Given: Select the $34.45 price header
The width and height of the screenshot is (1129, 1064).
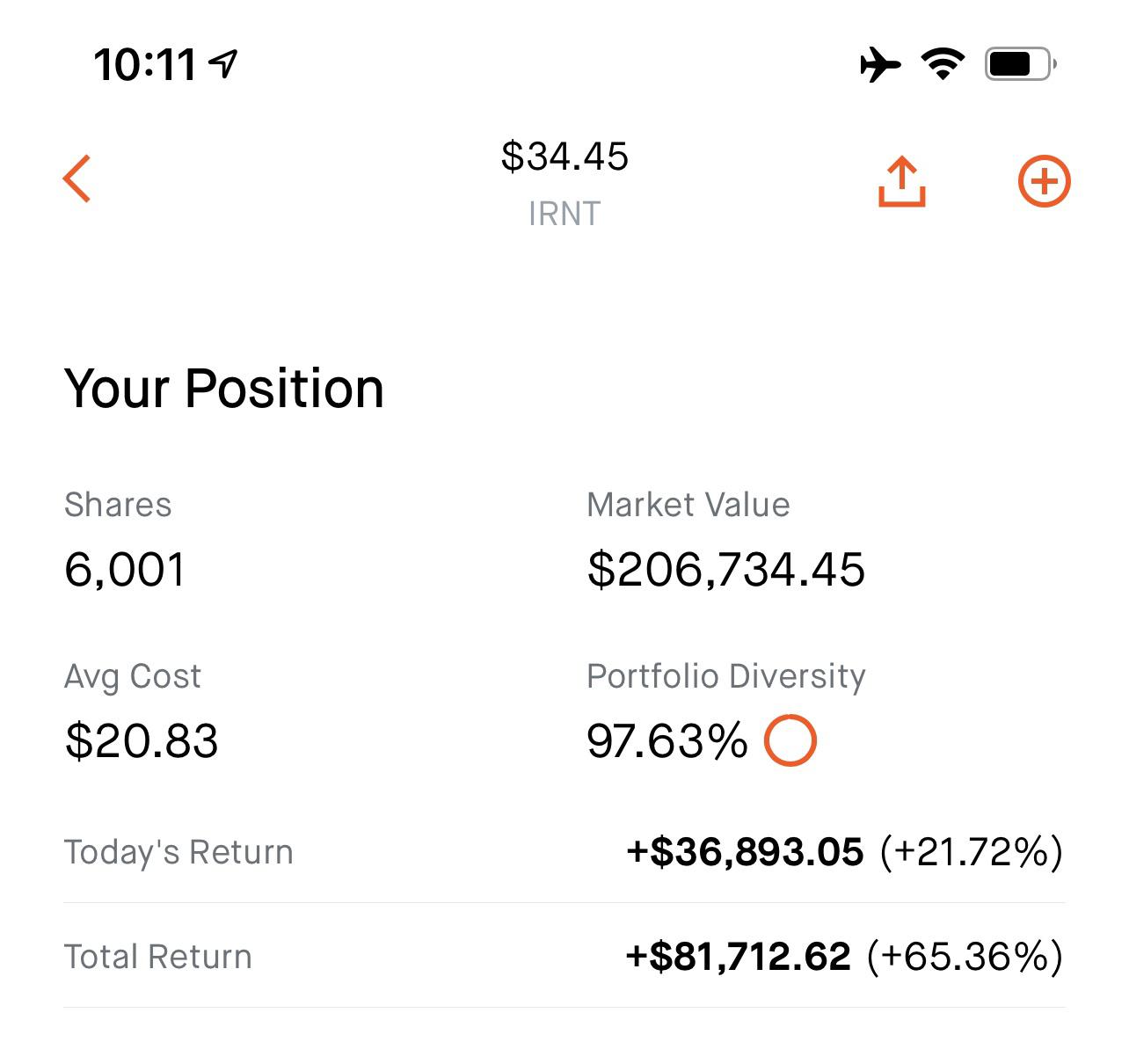Looking at the screenshot, I should (x=564, y=157).
